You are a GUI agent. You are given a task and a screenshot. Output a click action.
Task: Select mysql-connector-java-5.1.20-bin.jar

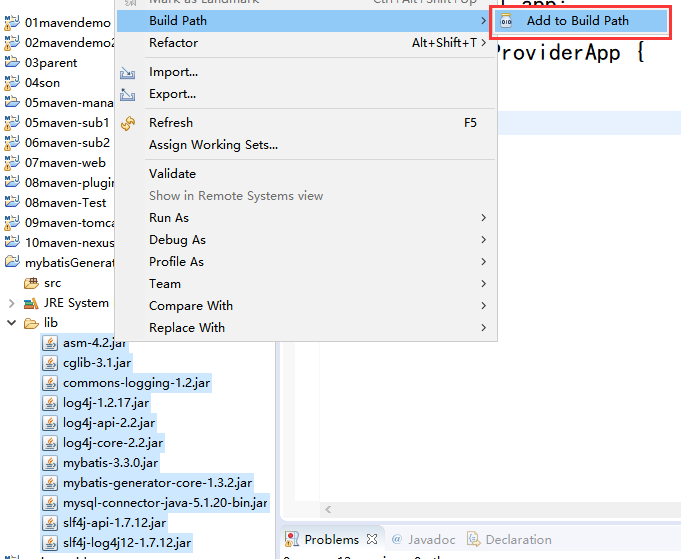165,503
